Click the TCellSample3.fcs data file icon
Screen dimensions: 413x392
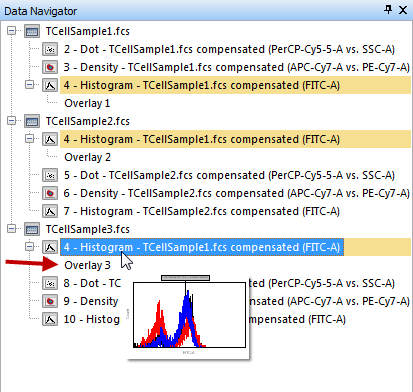[x=32, y=229]
